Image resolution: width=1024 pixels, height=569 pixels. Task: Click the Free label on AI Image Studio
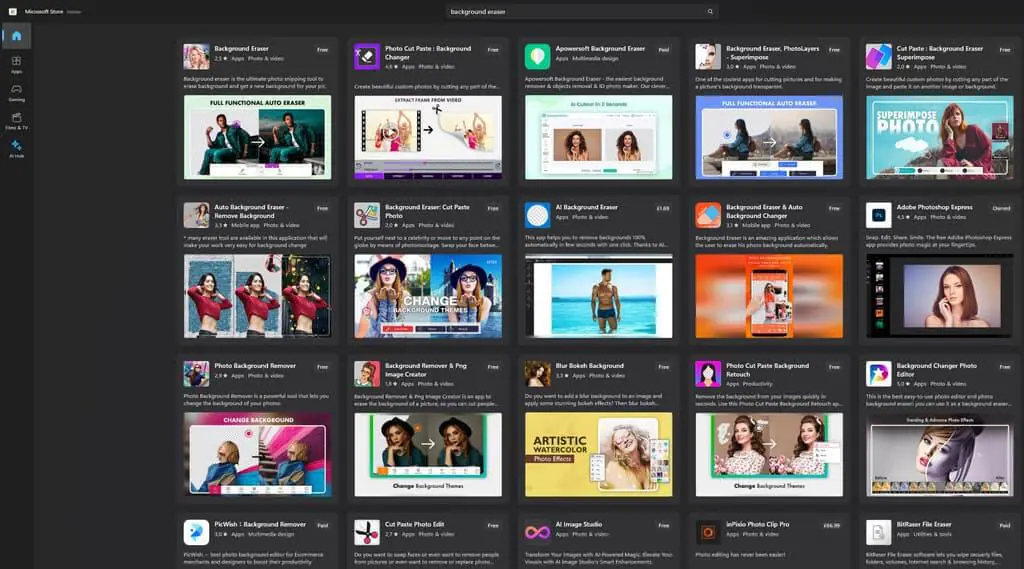tap(664, 525)
